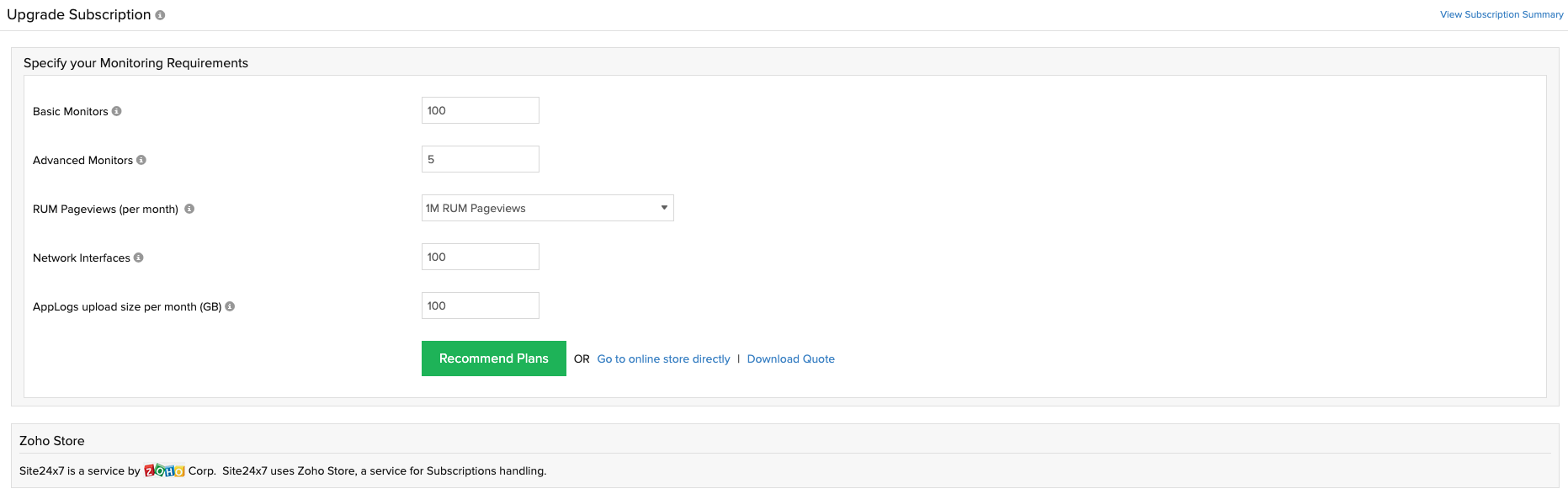The height and width of the screenshot is (494, 1568).
Task: Click the Advanced Monitors number field
Action: click(480, 159)
